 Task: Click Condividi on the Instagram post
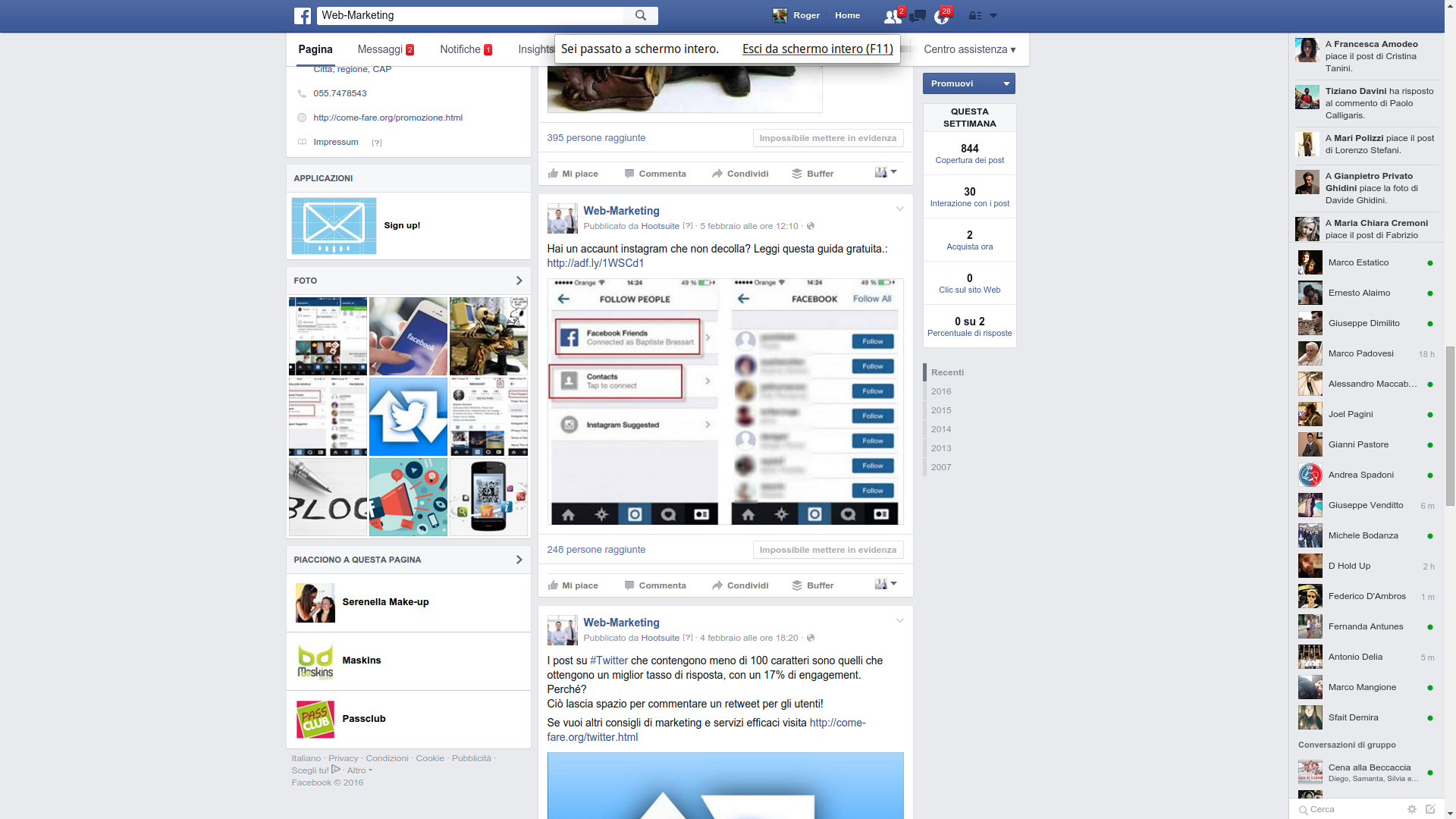coord(740,585)
